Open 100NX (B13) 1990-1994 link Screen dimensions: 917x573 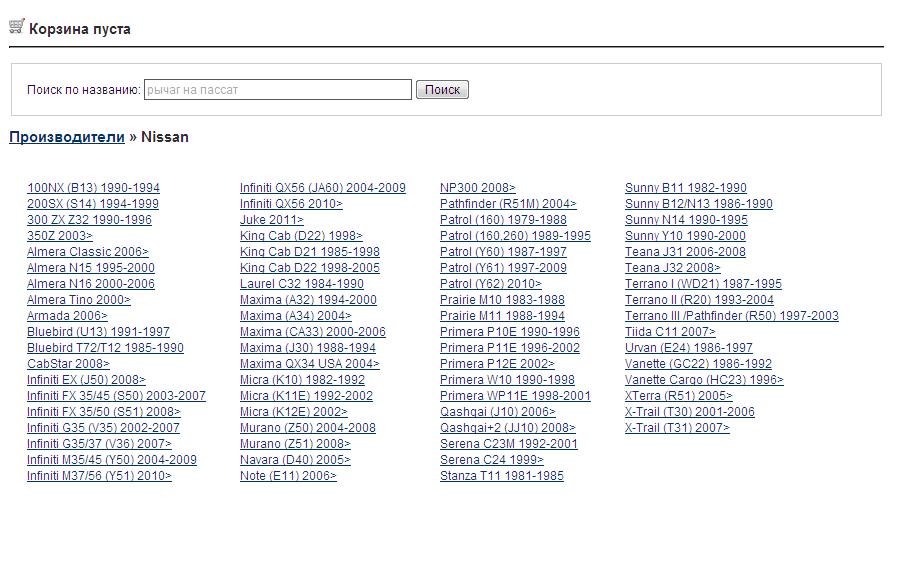(94, 188)
